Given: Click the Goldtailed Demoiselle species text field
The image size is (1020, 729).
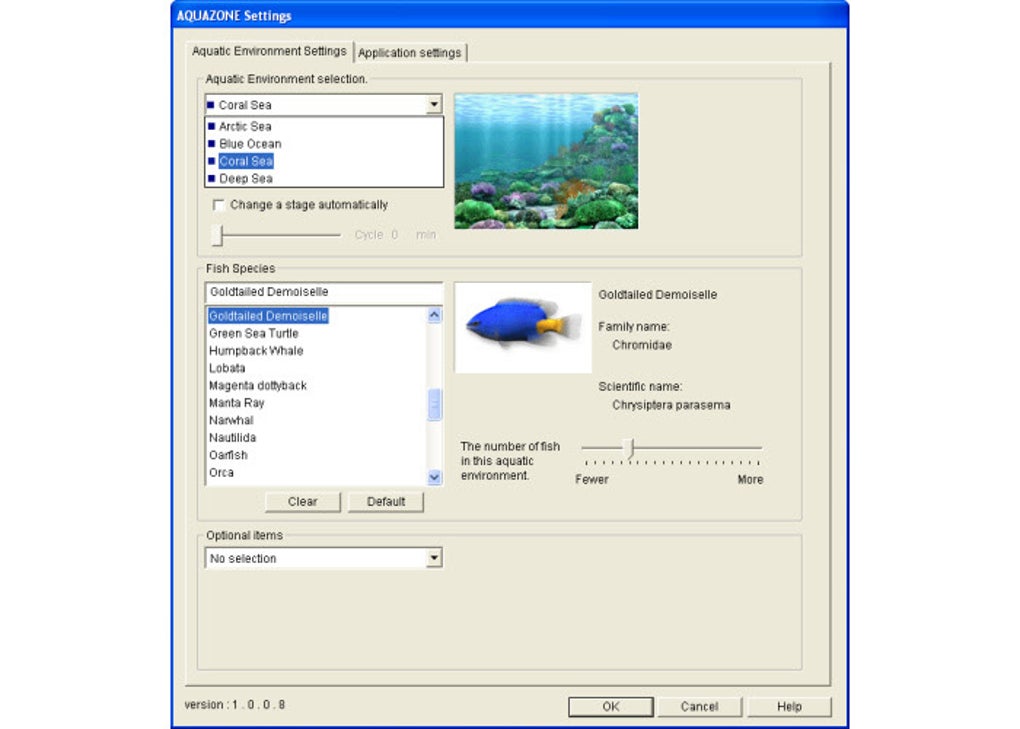Looking at the screenshot, I should (x=324, y=292).
